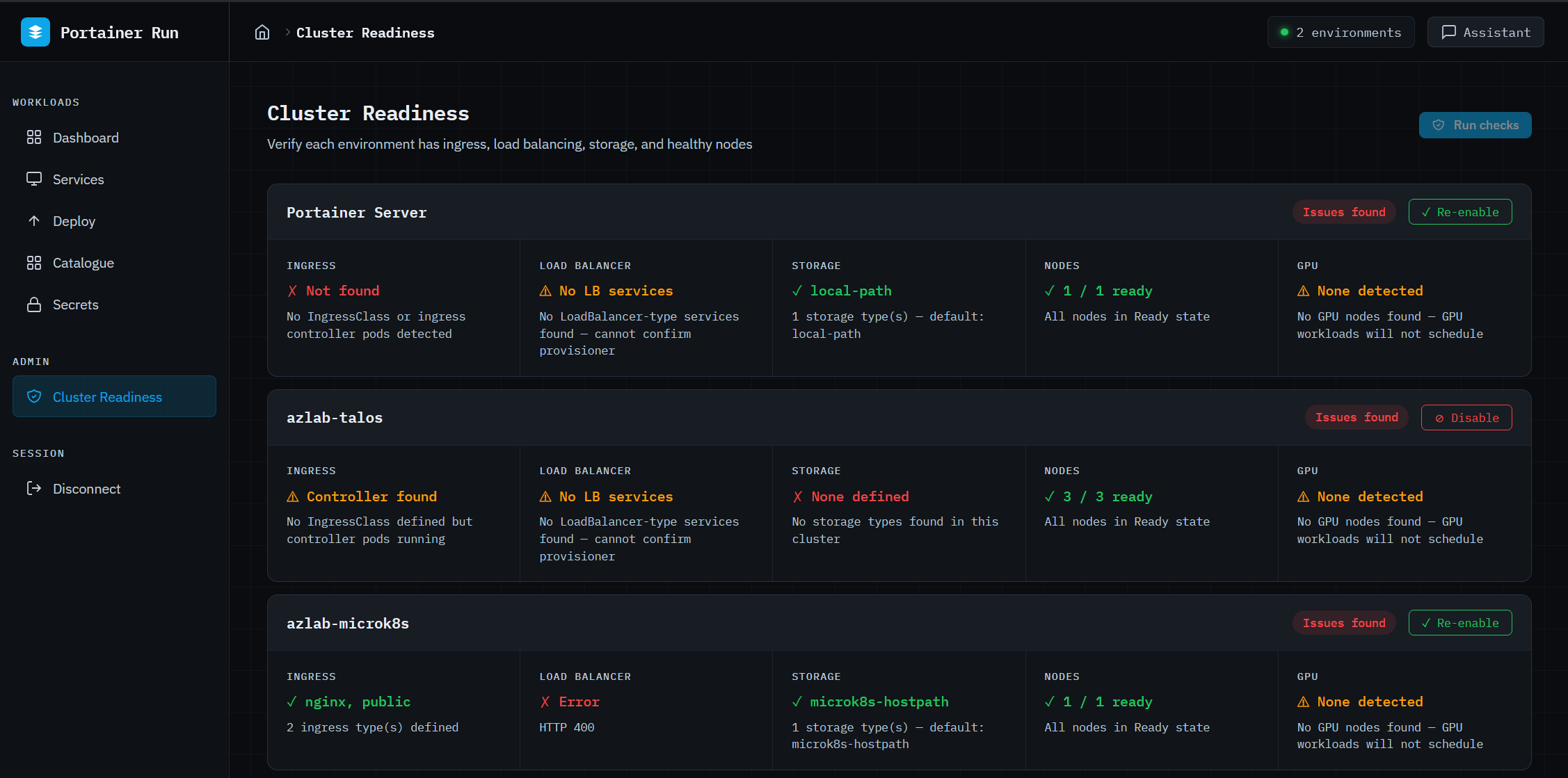The height and width of the screenshot is (778, 1568).
Task: Click Issues found badge for azlab-talos
Action: (1356, 418)
